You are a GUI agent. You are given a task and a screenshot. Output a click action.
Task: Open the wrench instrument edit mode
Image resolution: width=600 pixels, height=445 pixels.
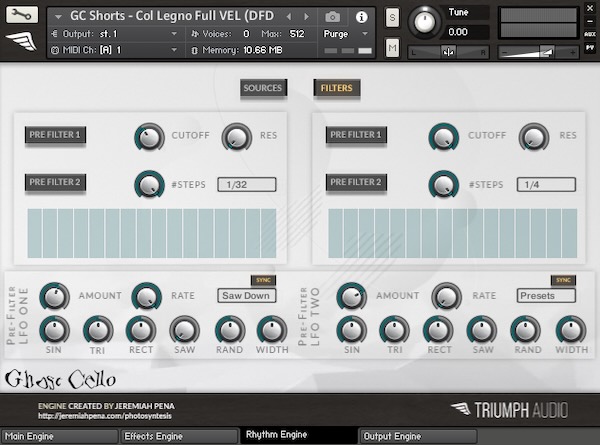22,15
